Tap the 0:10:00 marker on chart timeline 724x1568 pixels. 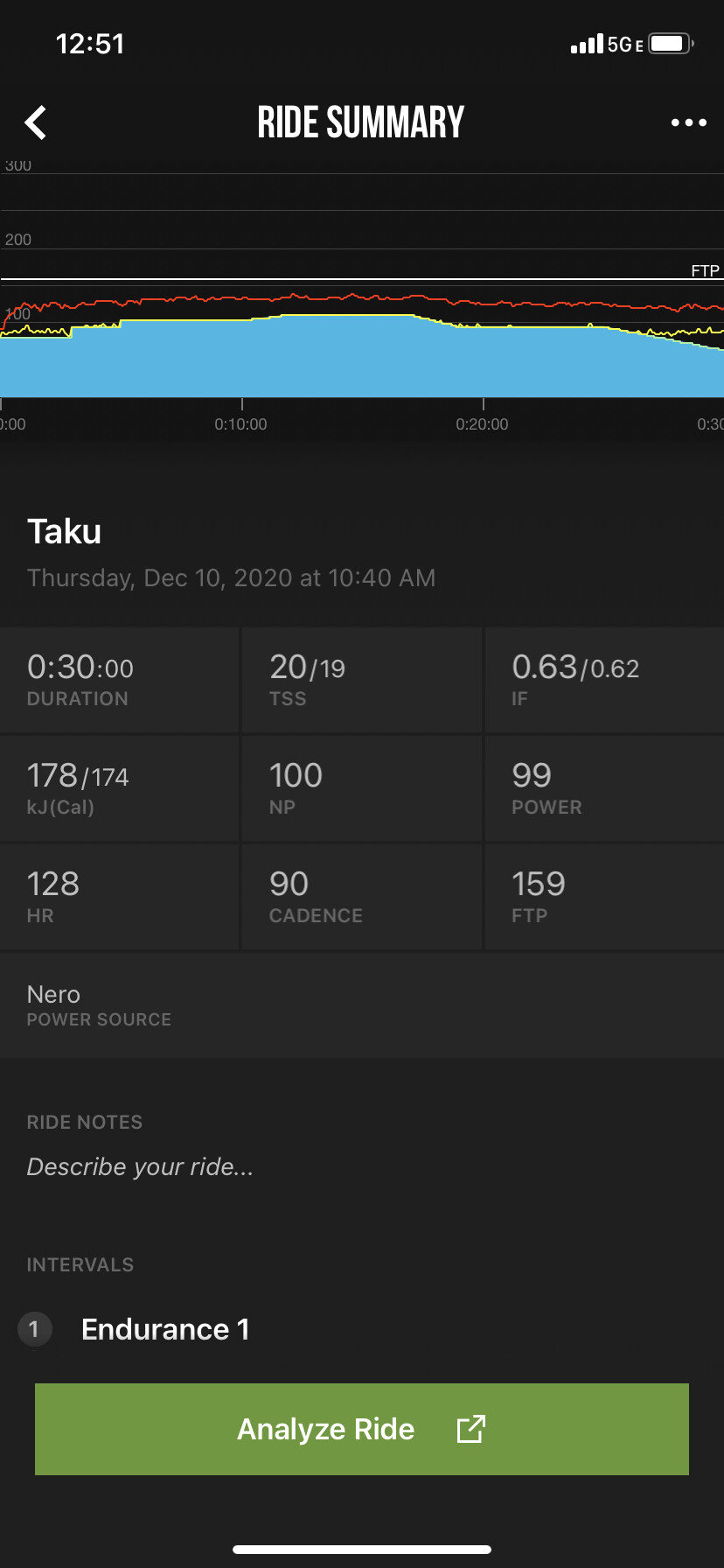(241, 424)
